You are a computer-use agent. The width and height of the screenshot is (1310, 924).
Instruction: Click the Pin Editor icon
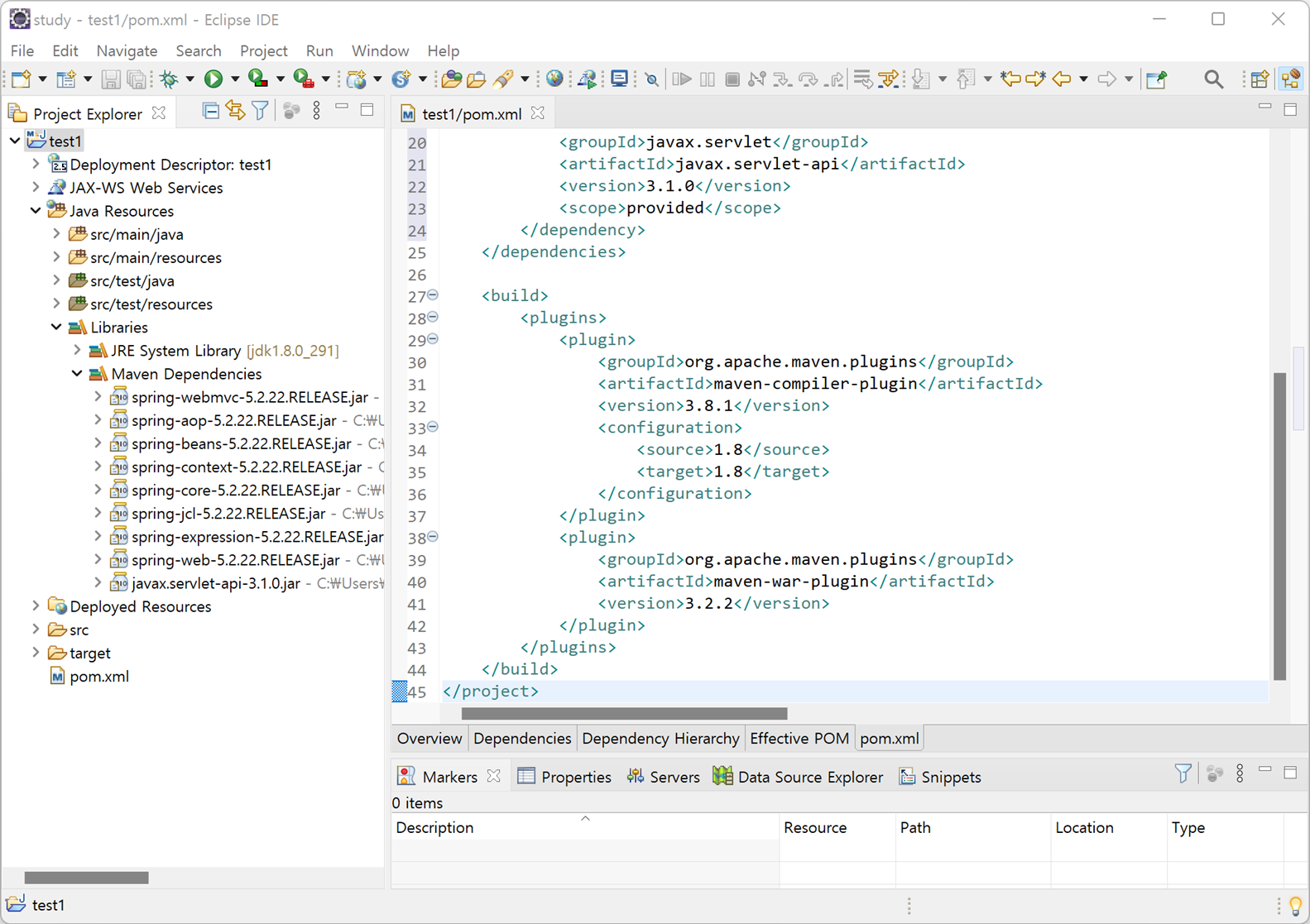pos(1157,79)
